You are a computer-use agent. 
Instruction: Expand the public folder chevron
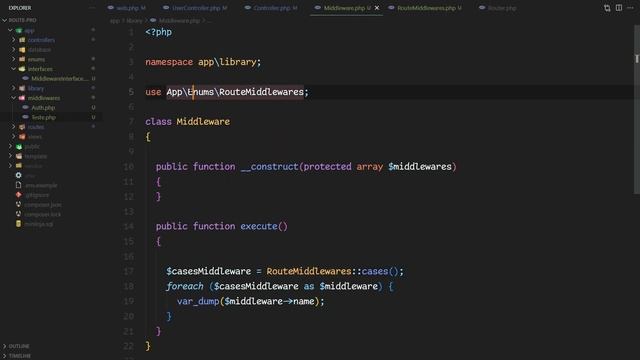pyautogui.click(x=10, y=146)
